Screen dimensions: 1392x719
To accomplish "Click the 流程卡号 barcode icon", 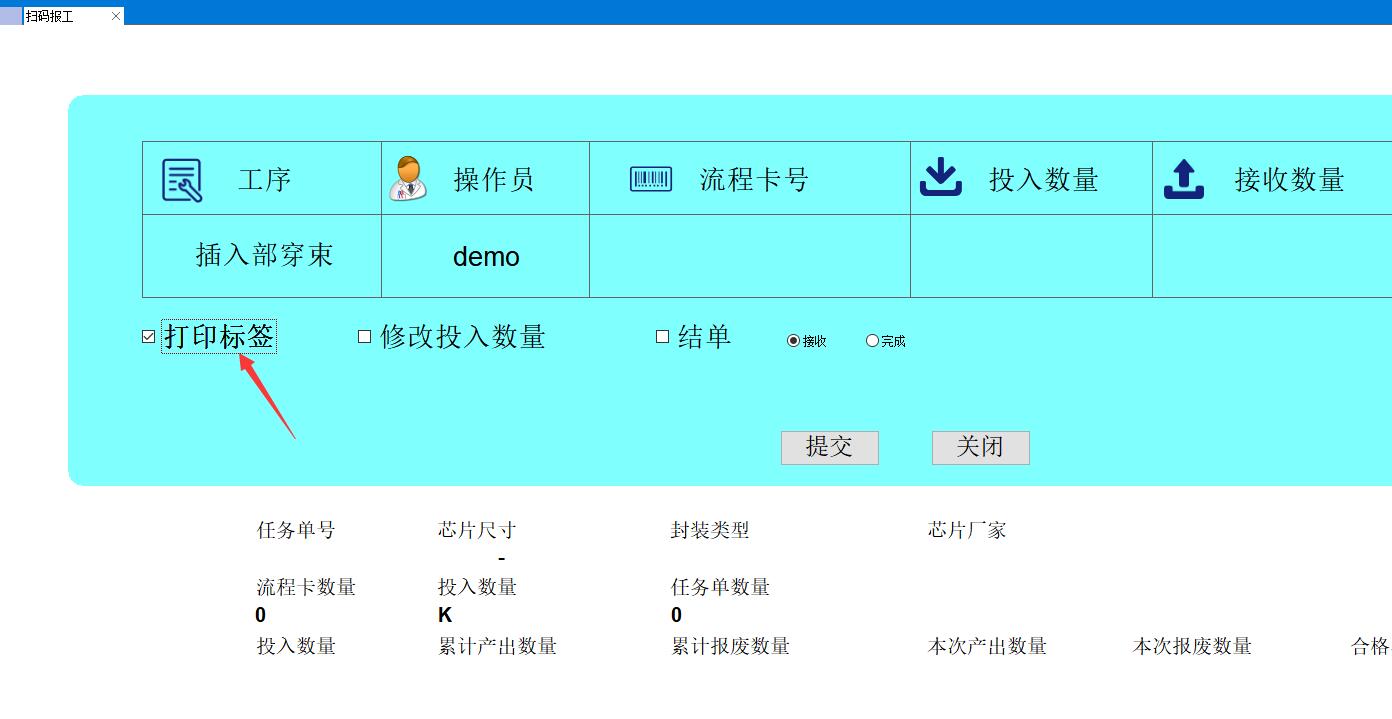I will pyautogui.click(x=651, y=179).
